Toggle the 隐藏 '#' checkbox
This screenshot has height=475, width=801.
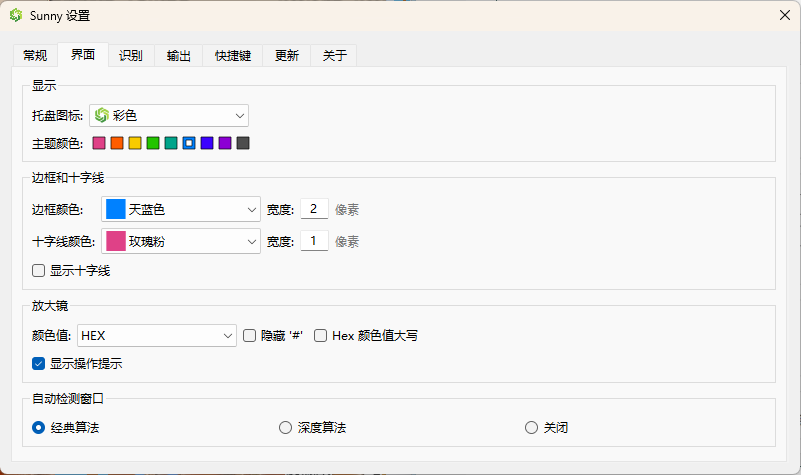(x=250, y=335)
